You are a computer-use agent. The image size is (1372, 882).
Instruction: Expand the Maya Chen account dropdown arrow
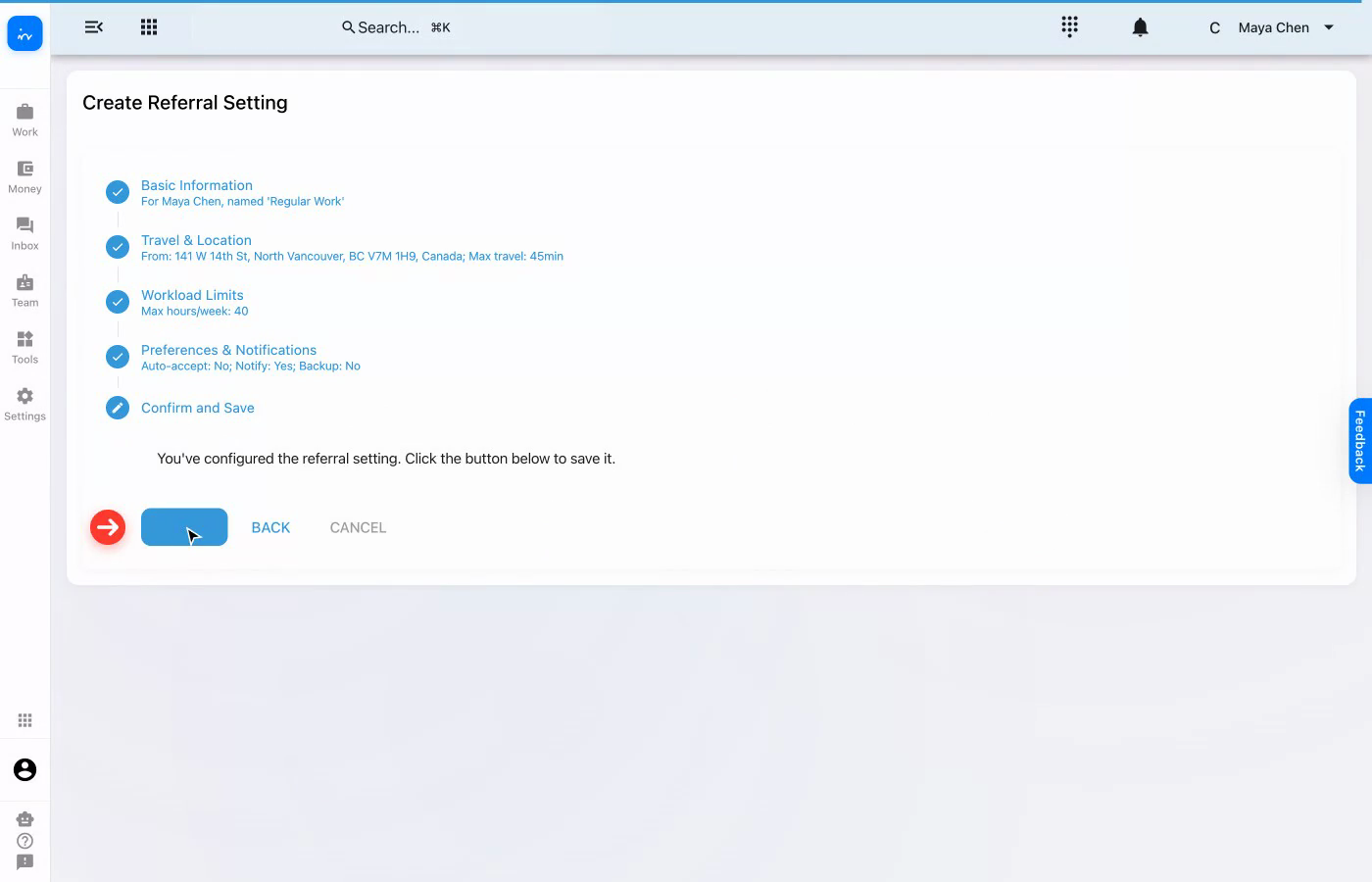(x=1329, y=27)
